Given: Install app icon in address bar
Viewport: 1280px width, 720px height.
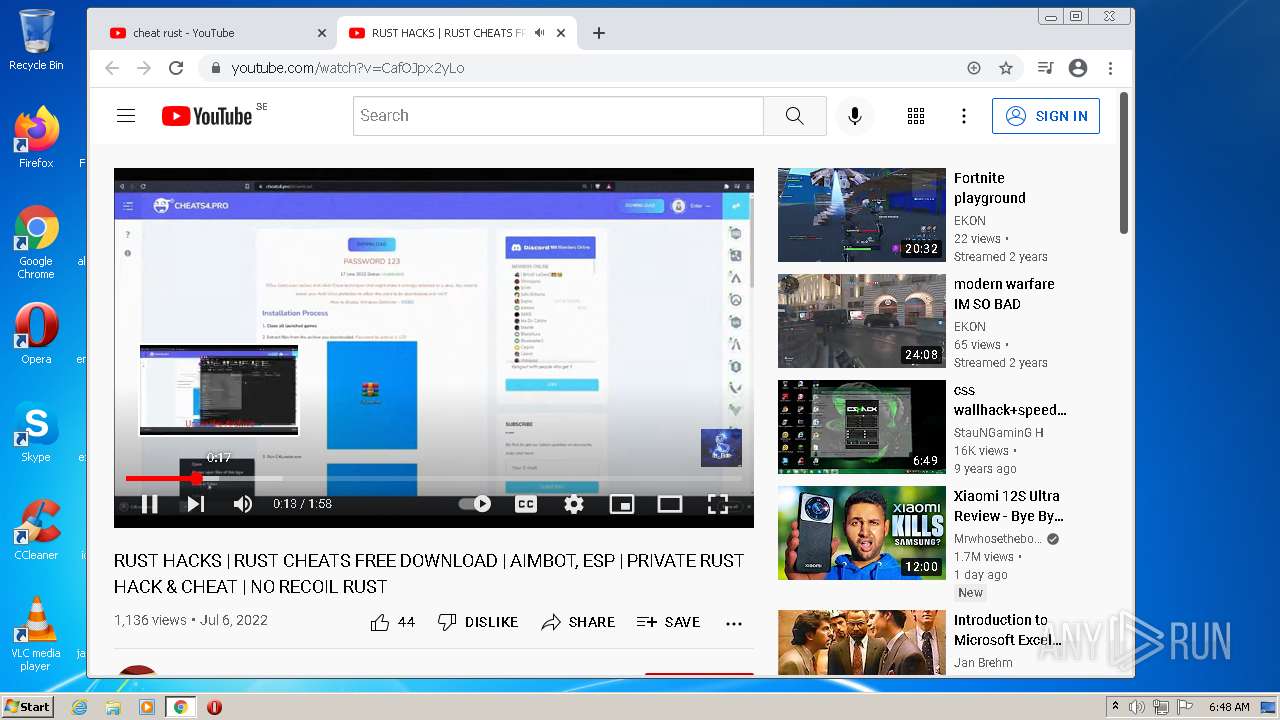Looking at the screenshot, I should pos(974,68).
